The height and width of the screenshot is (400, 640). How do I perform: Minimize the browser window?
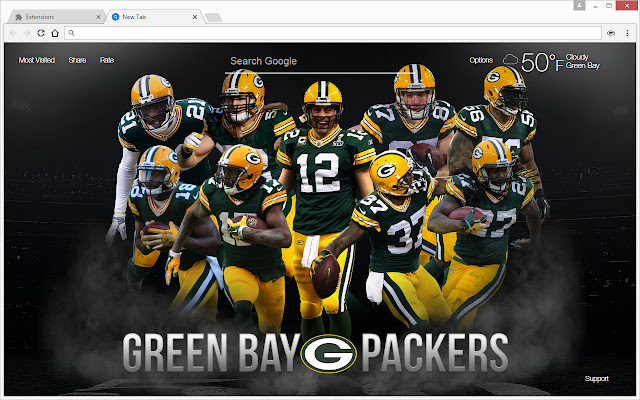[596, 6]
